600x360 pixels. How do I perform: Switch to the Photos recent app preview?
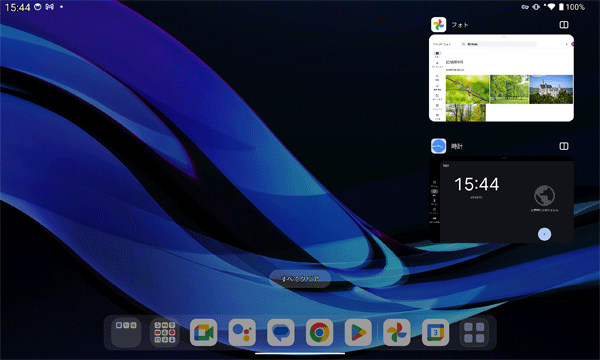click(501, 78)
